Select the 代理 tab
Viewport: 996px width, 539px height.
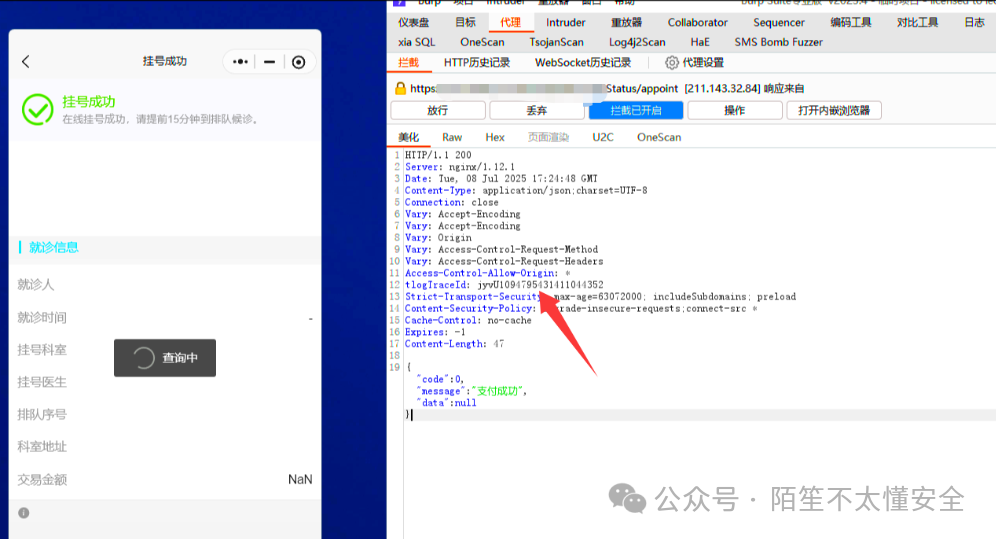point(510,22)
